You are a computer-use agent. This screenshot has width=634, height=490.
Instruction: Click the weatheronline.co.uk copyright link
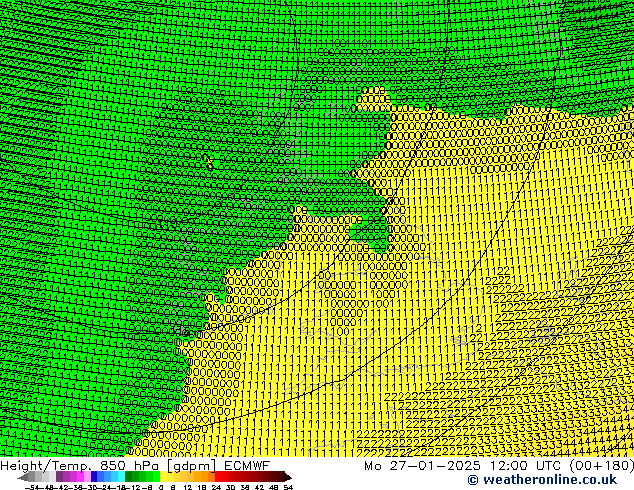click(x=542, y=480)
